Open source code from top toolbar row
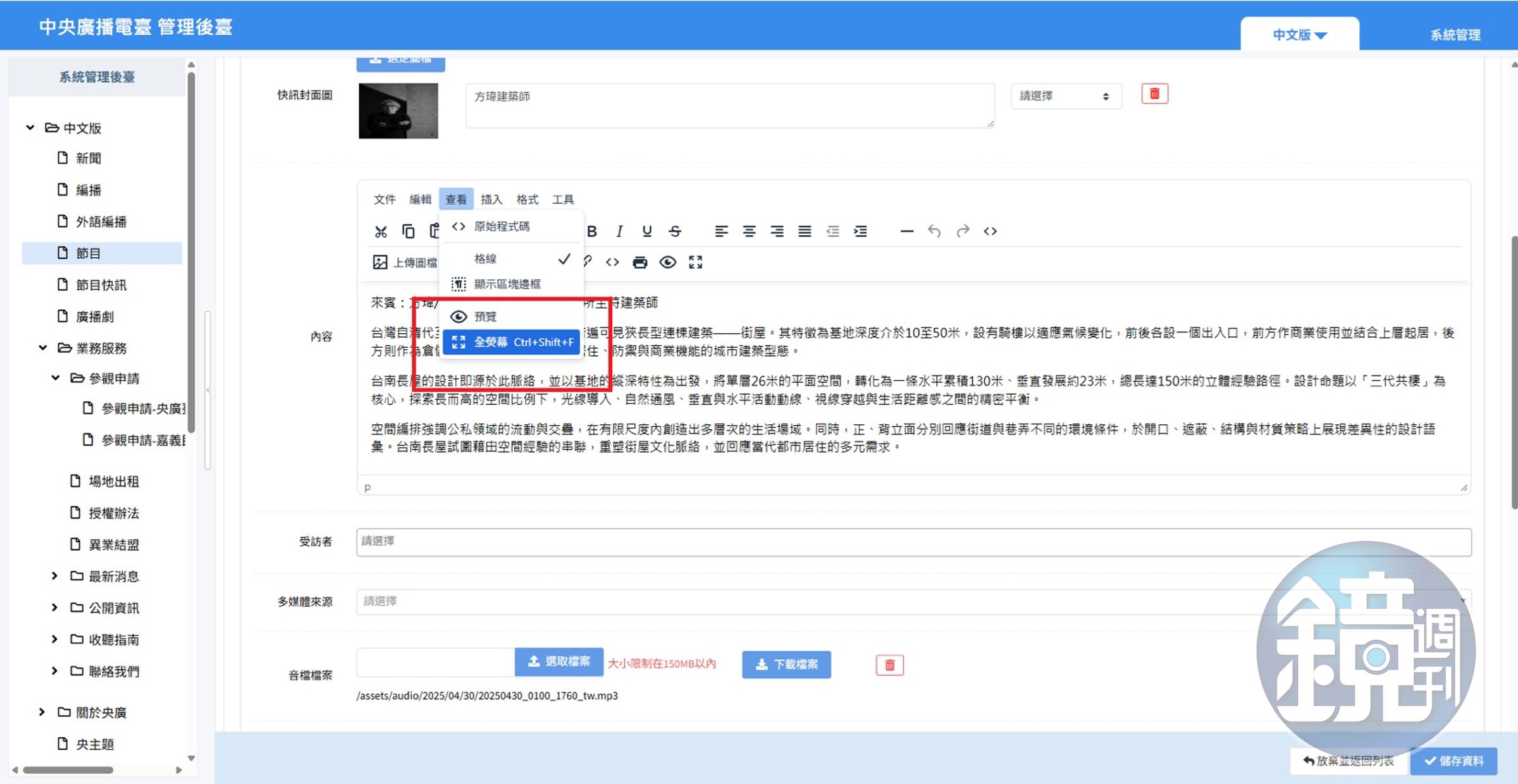Screen dimensions: 1518x784 pyautogui.click(x=990, y=231)
